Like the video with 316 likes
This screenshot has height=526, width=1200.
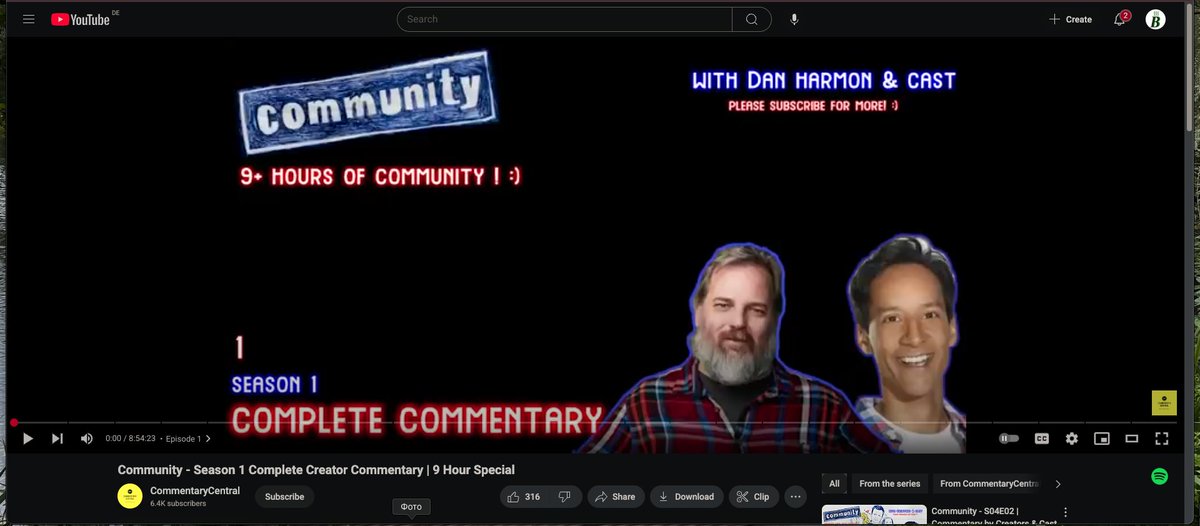pos(524,497)
